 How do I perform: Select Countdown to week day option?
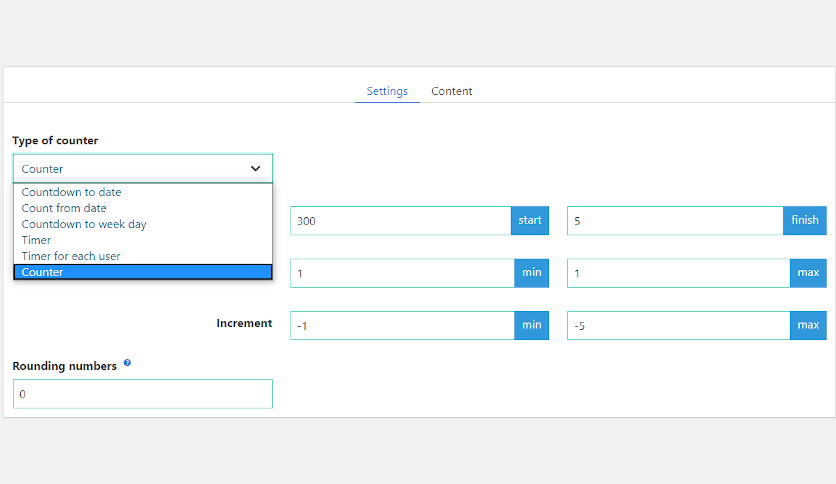click(x=84, y=224)
